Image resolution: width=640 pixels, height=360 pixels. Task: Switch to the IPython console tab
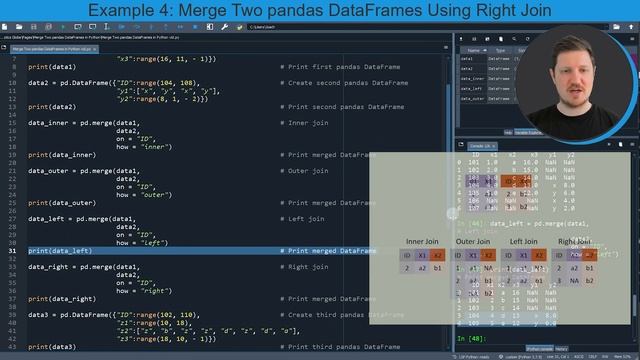pyautogui.click(x=540, y=349)
